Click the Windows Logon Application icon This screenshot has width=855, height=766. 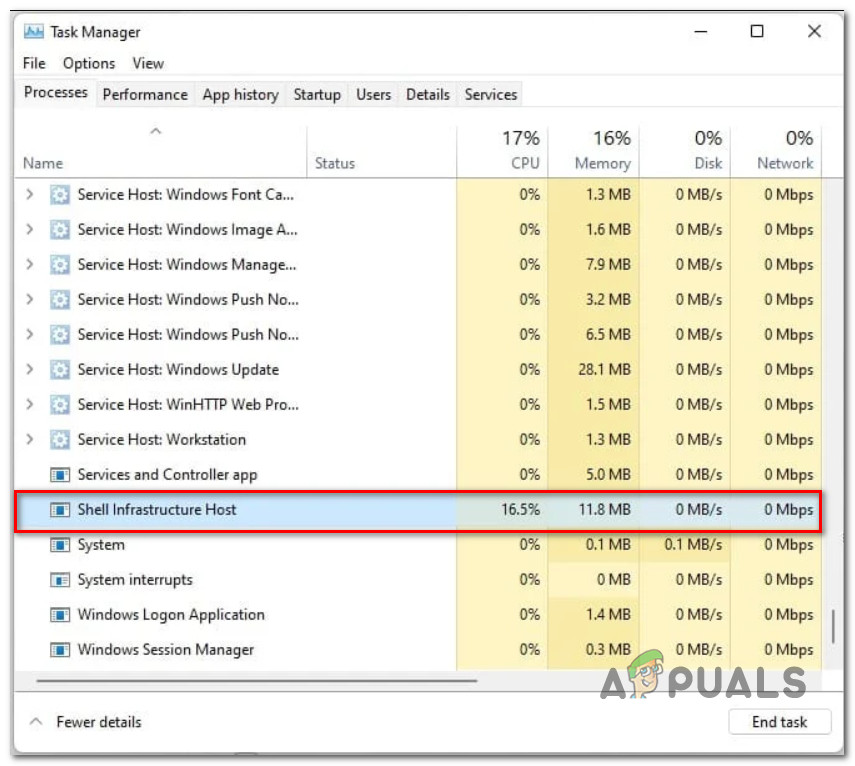(60, 615)
